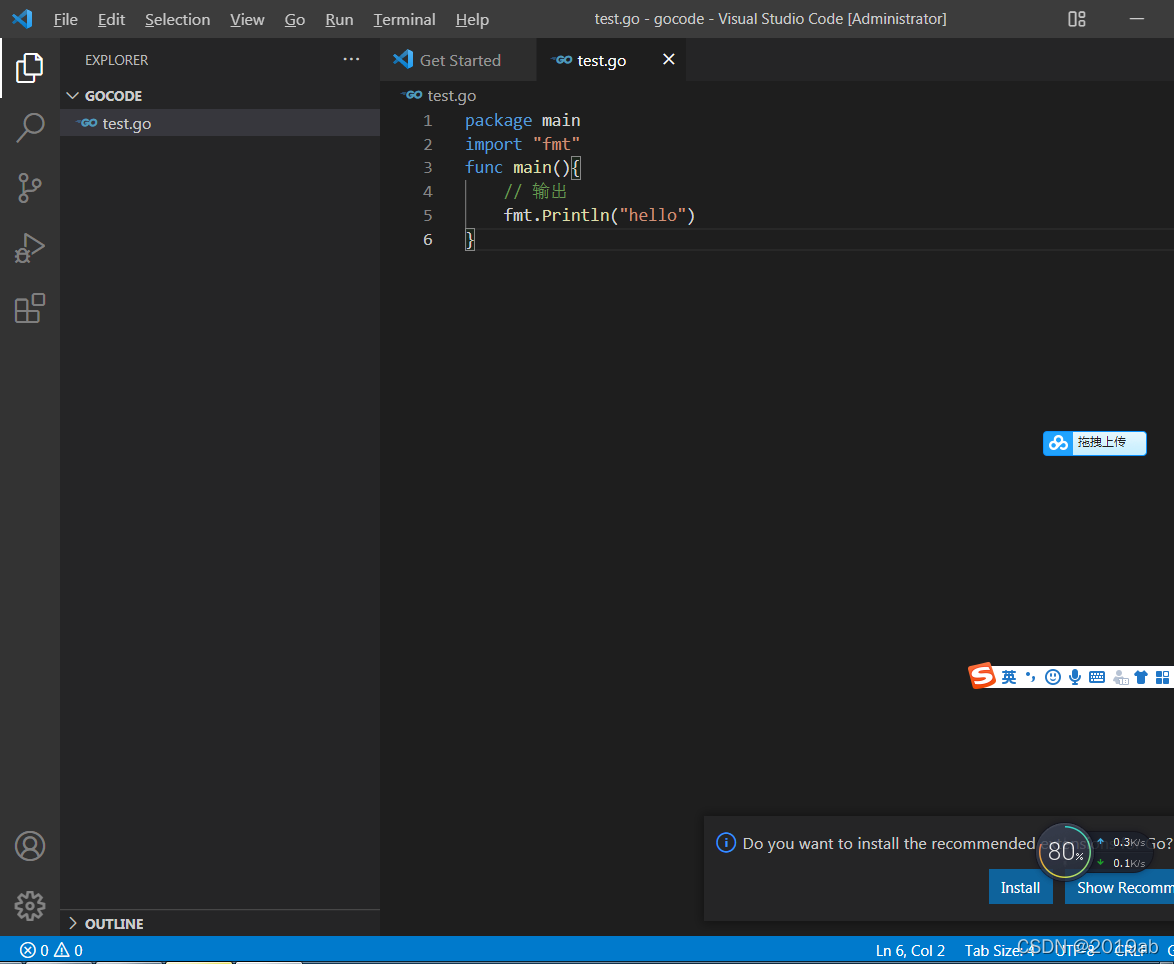Open the Explorer view in activity bar
Screen dimensions: 1174x964
pyautogui.click(x=30, y=68)
